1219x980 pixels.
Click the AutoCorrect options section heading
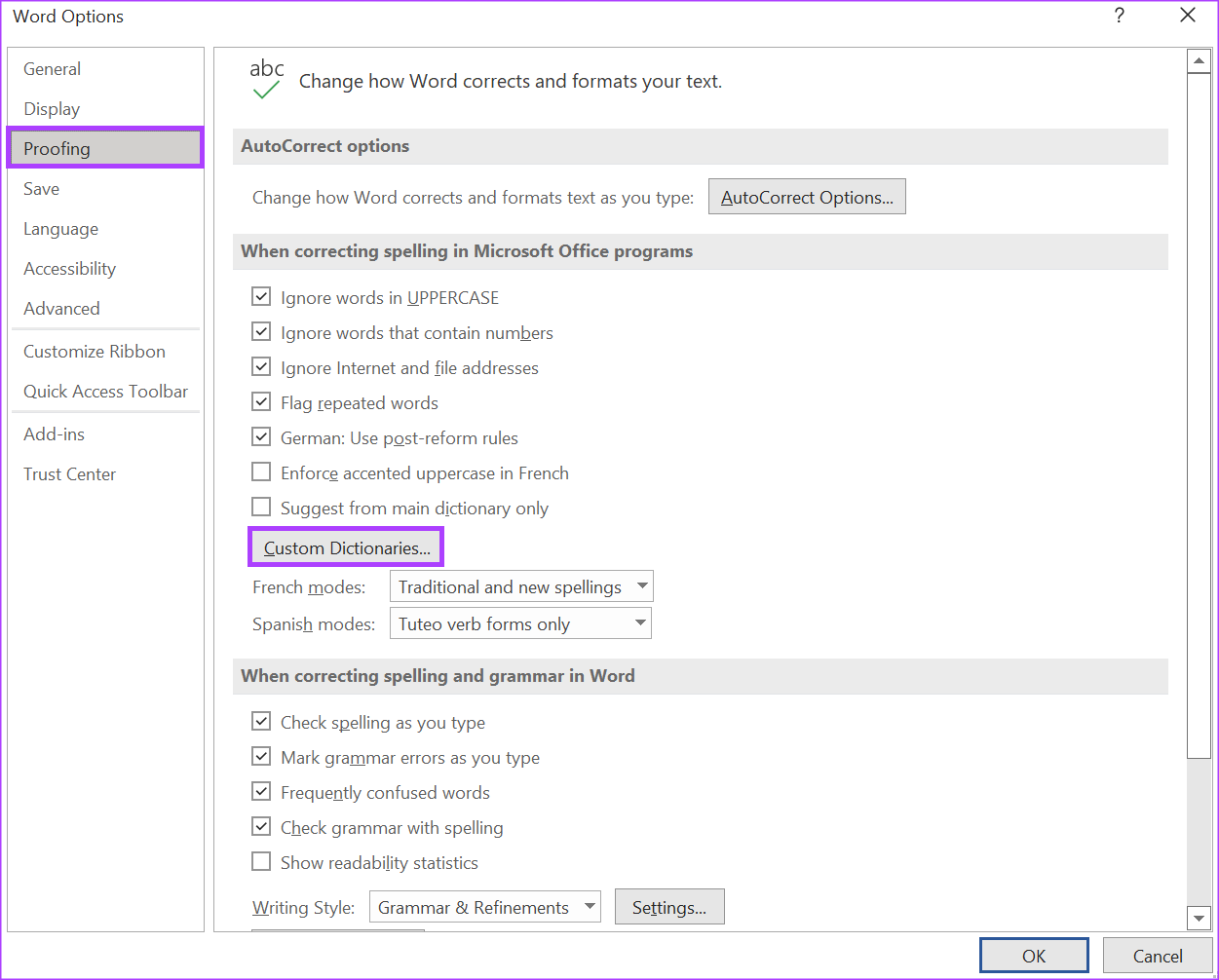click(x=325, y=146)
